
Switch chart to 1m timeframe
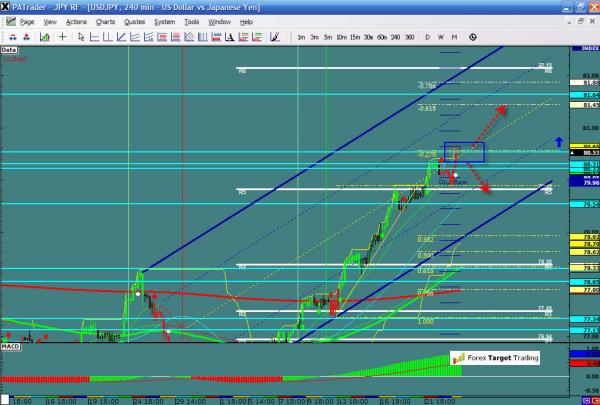tap(301, 37)
